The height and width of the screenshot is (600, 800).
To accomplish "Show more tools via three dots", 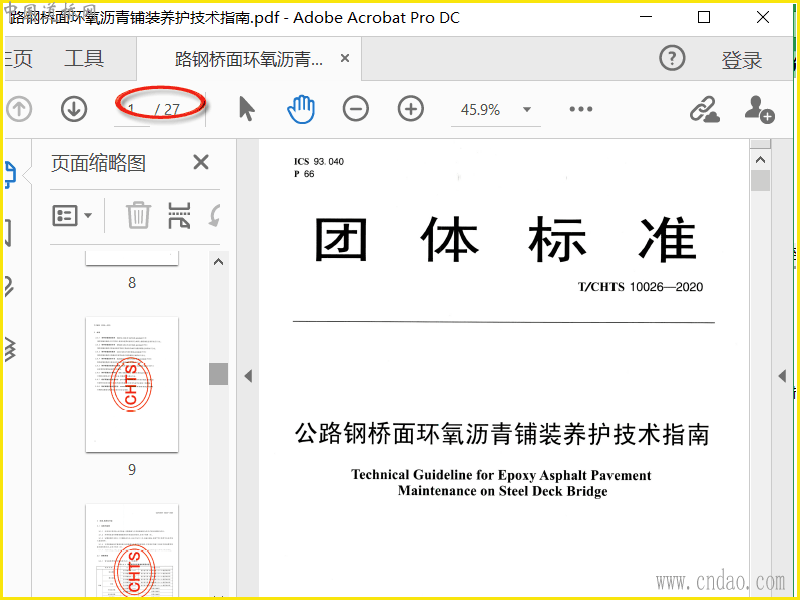I will coord(581,109).
